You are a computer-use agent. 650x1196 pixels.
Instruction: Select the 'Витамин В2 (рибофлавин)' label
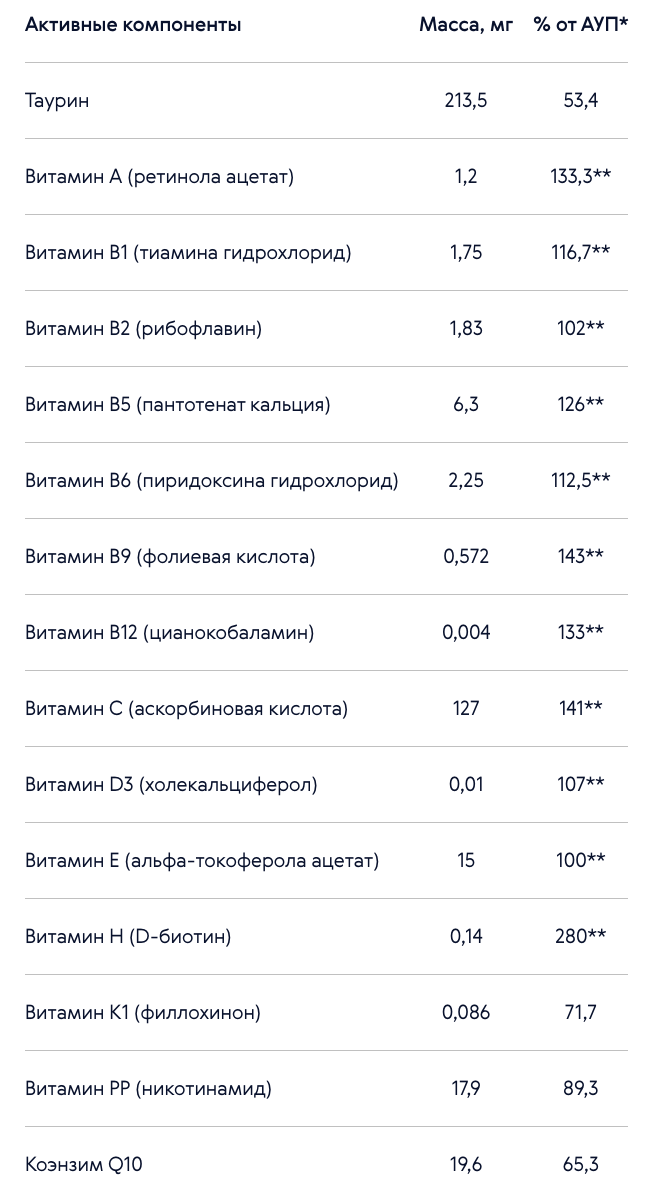(143, 329)
